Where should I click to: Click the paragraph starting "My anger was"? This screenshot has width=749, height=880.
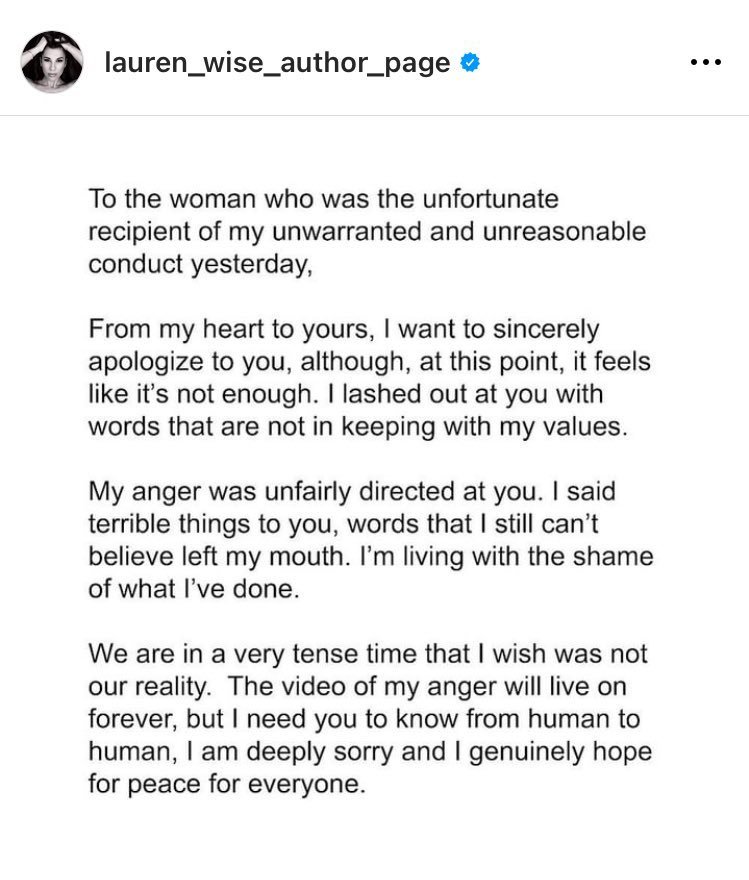point(371,540)
